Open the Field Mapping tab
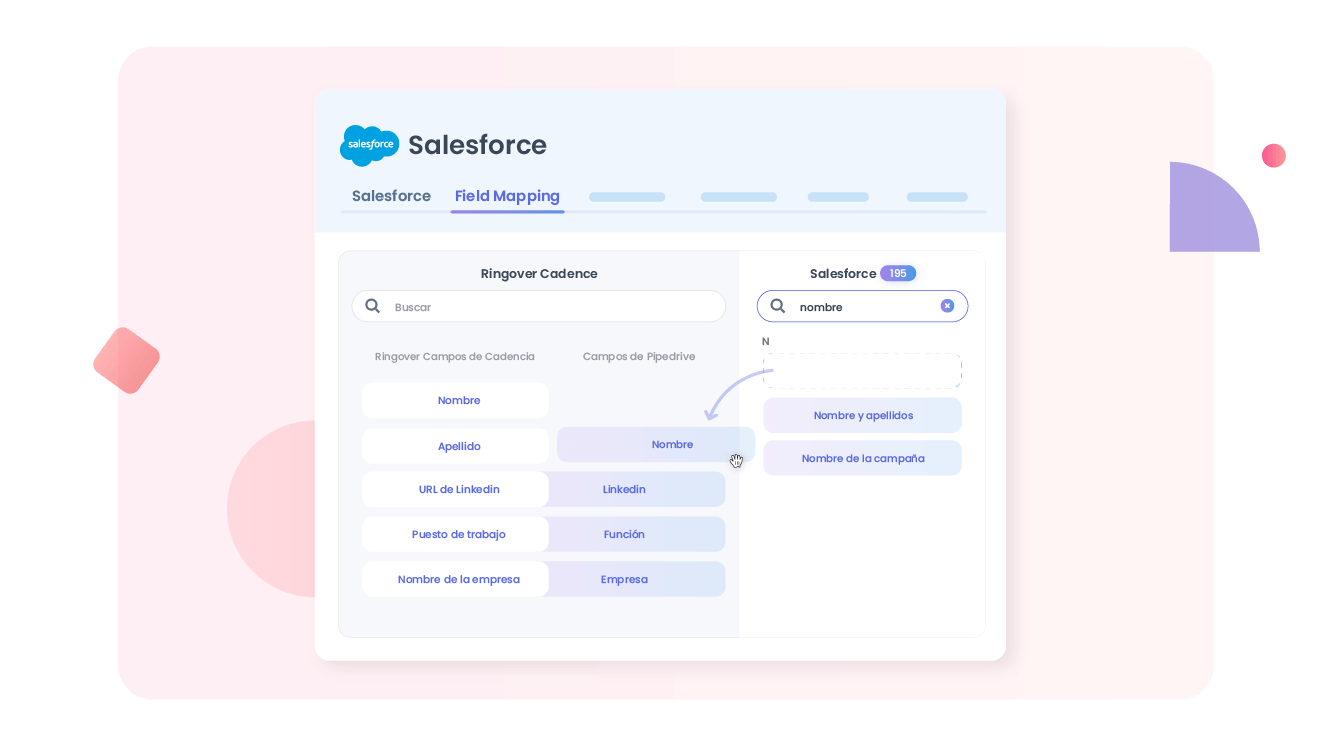The width and height of the screenshot is (1332, 746). 507,196
